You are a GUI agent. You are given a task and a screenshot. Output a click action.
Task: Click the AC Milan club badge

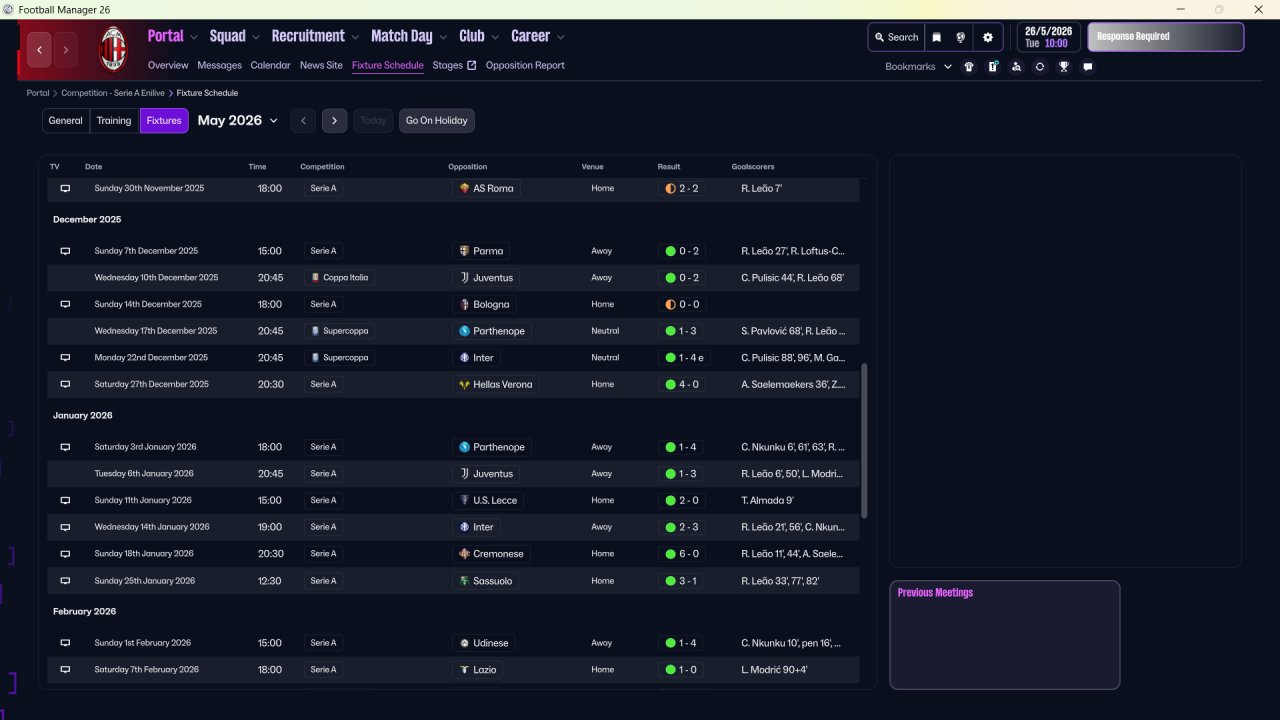pos(114,49)
